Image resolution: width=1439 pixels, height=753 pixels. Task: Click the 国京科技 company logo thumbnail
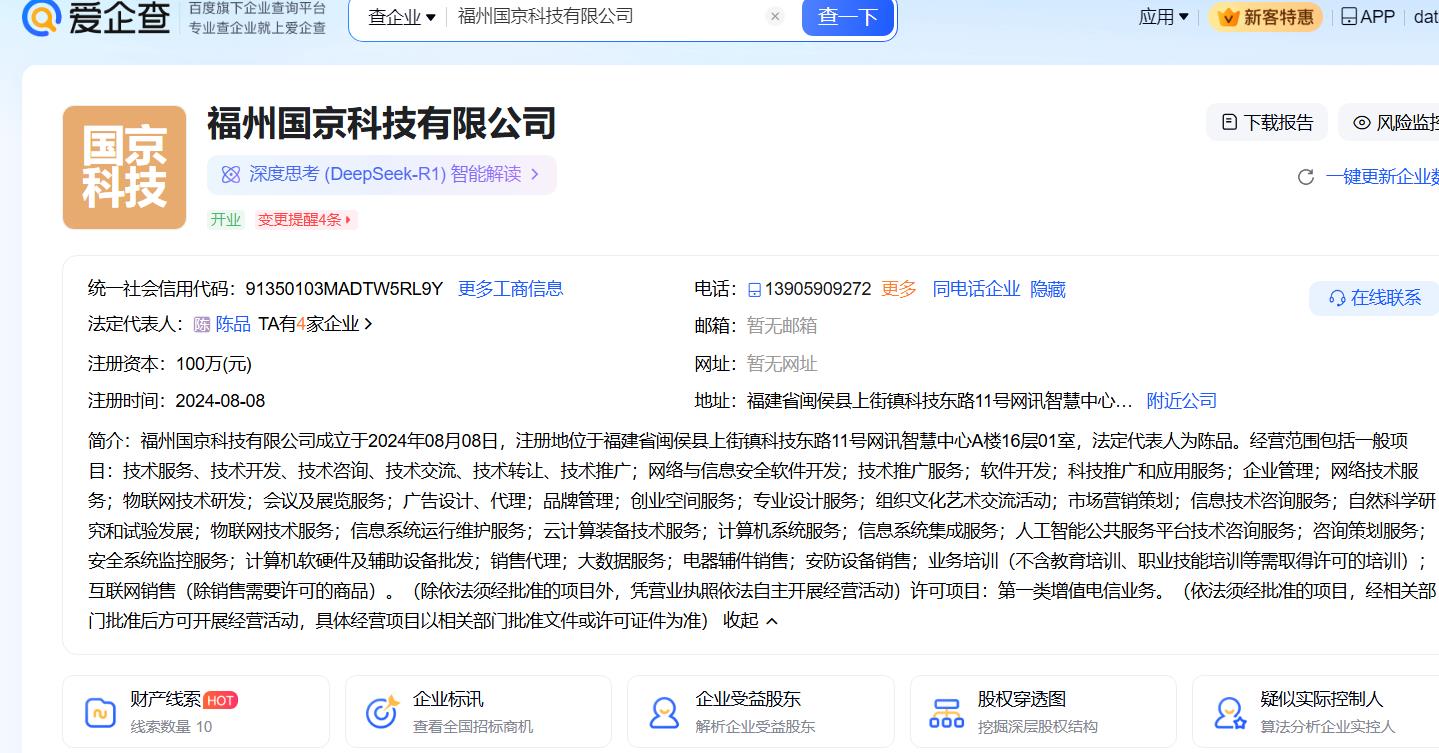[x=124, y=167]
